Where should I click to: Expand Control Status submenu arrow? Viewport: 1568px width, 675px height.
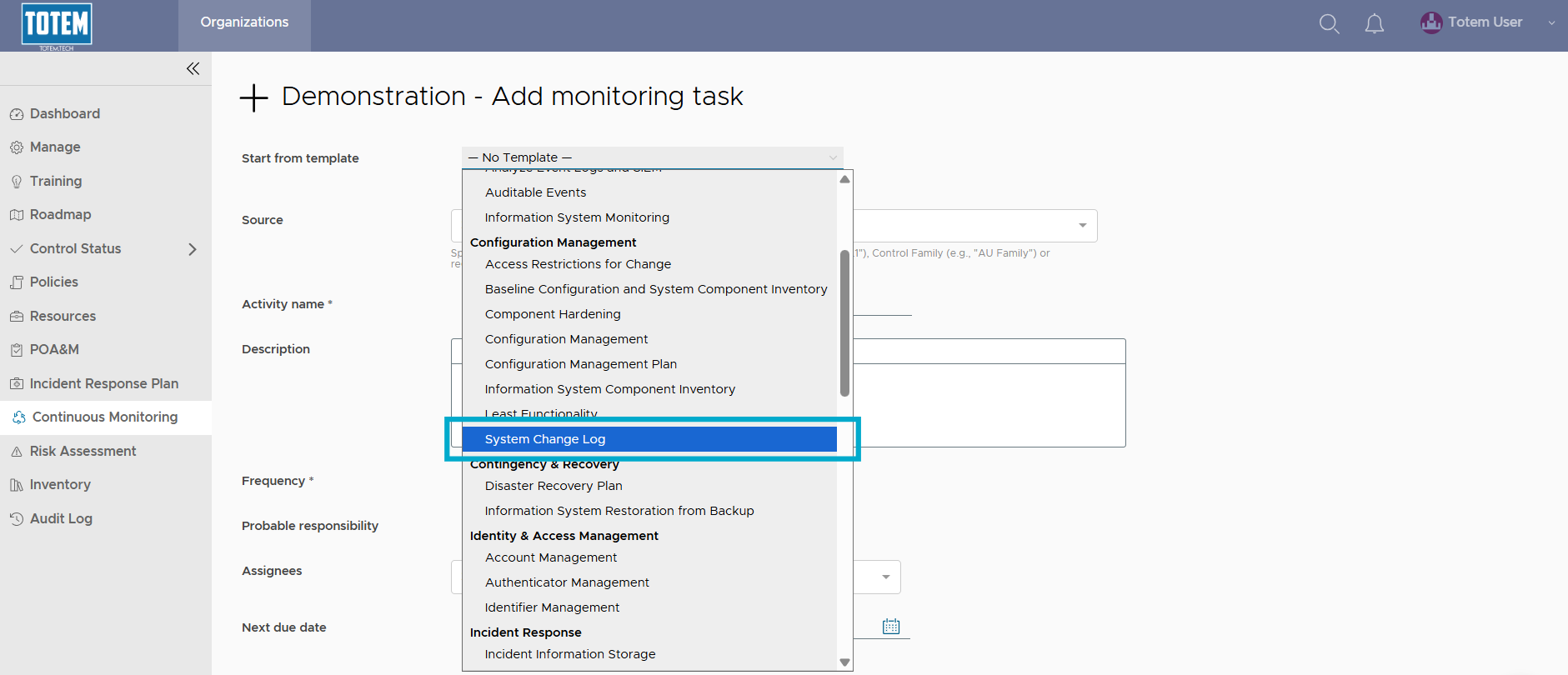(193, 249)
